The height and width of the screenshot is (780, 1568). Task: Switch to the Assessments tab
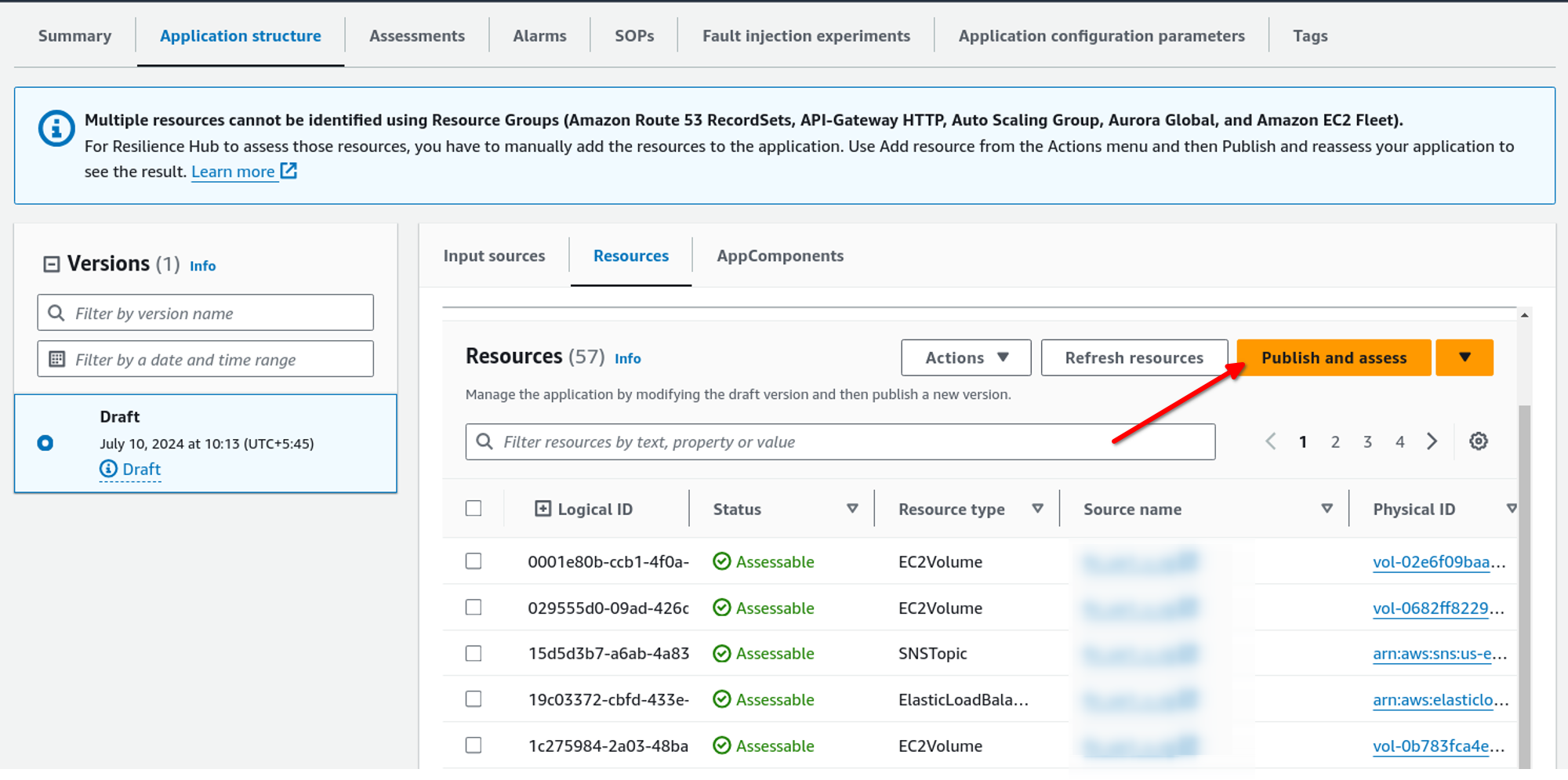click(x=416, y=36)
